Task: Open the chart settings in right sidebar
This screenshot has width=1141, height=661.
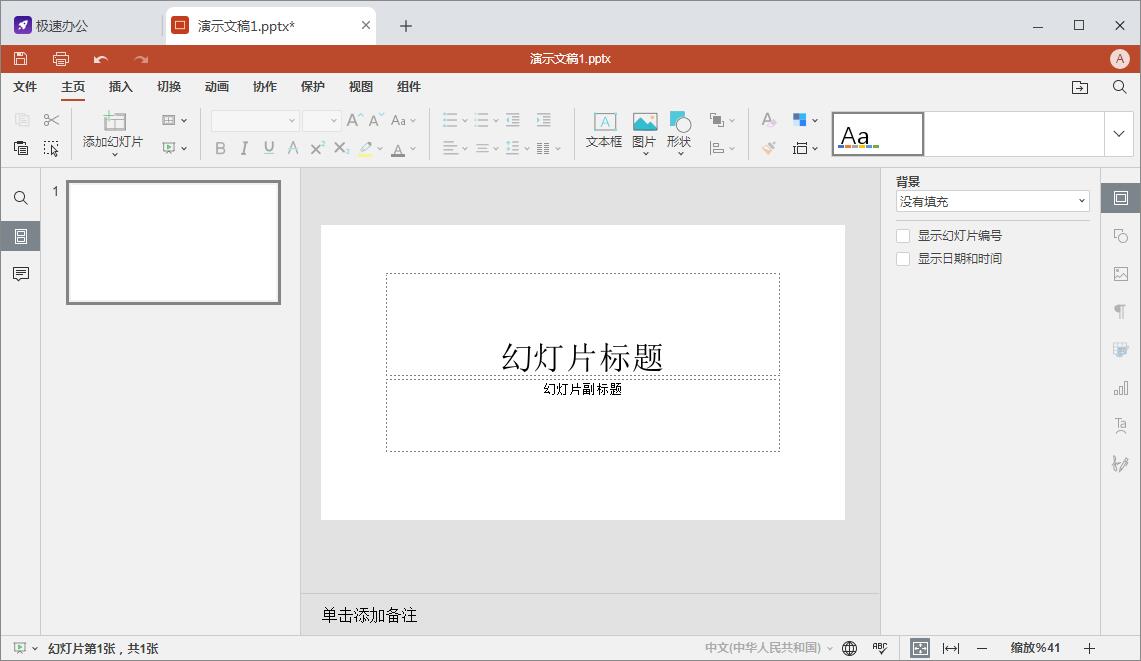Action: click(1121, 388)
